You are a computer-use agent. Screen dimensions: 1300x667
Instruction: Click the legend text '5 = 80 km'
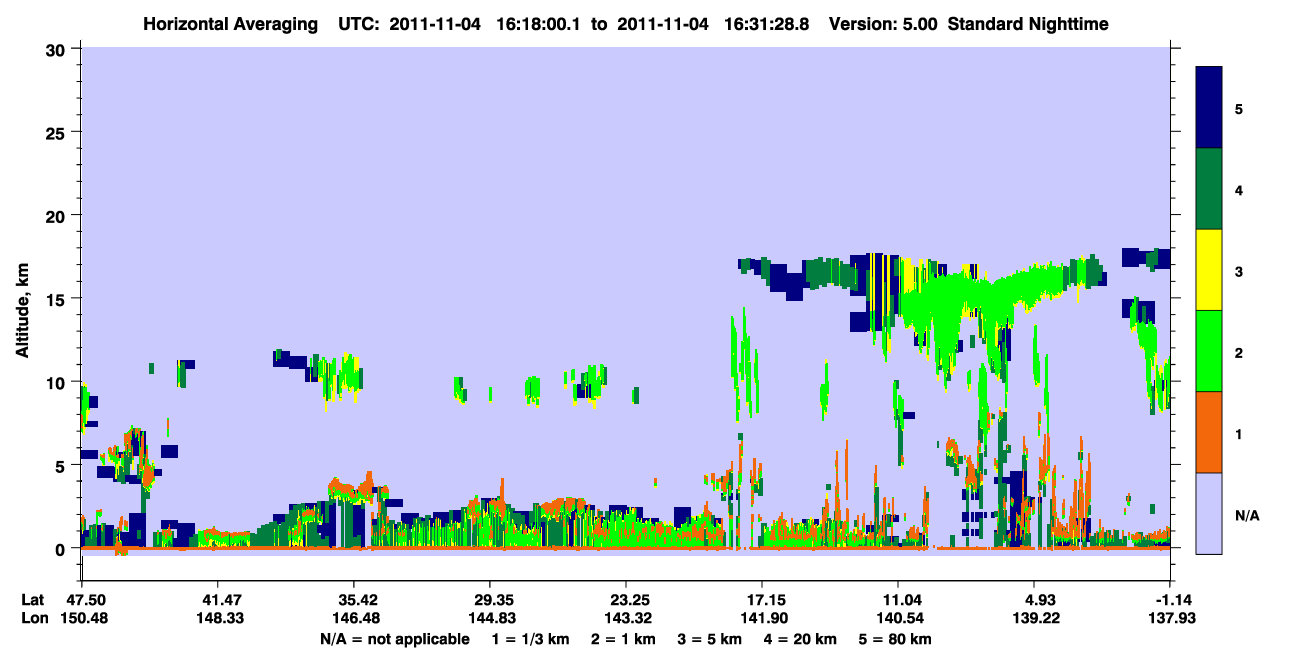click(x=896, y=639)
